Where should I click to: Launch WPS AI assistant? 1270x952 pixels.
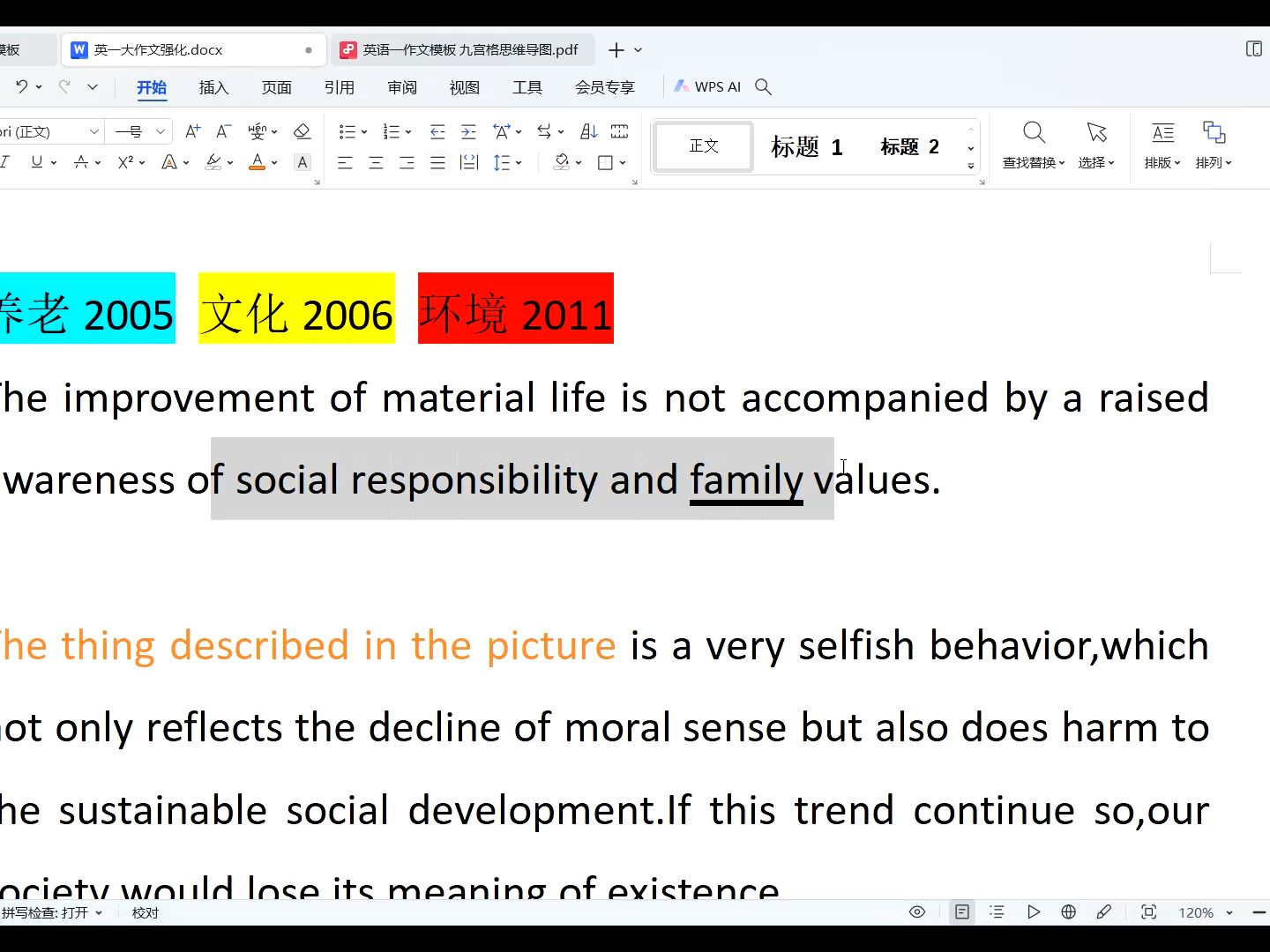707,86
